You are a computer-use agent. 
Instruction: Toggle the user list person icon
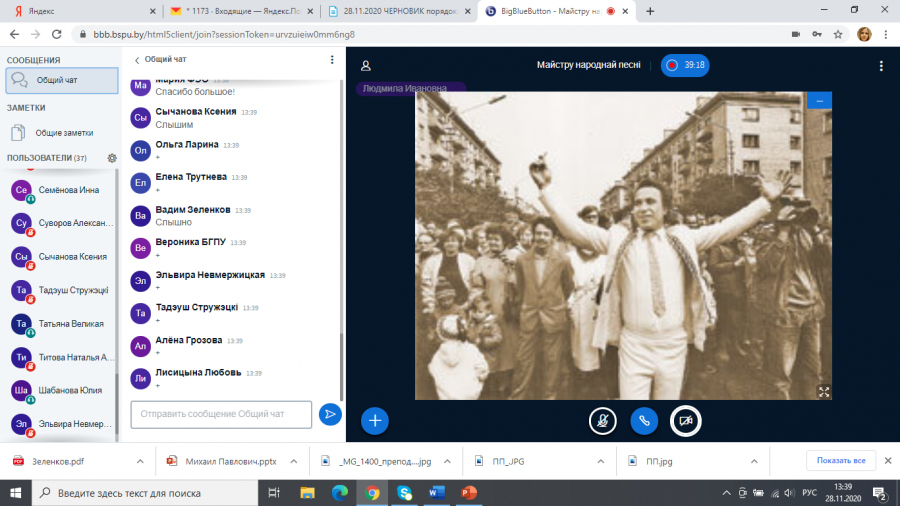[x=366, y=65]
